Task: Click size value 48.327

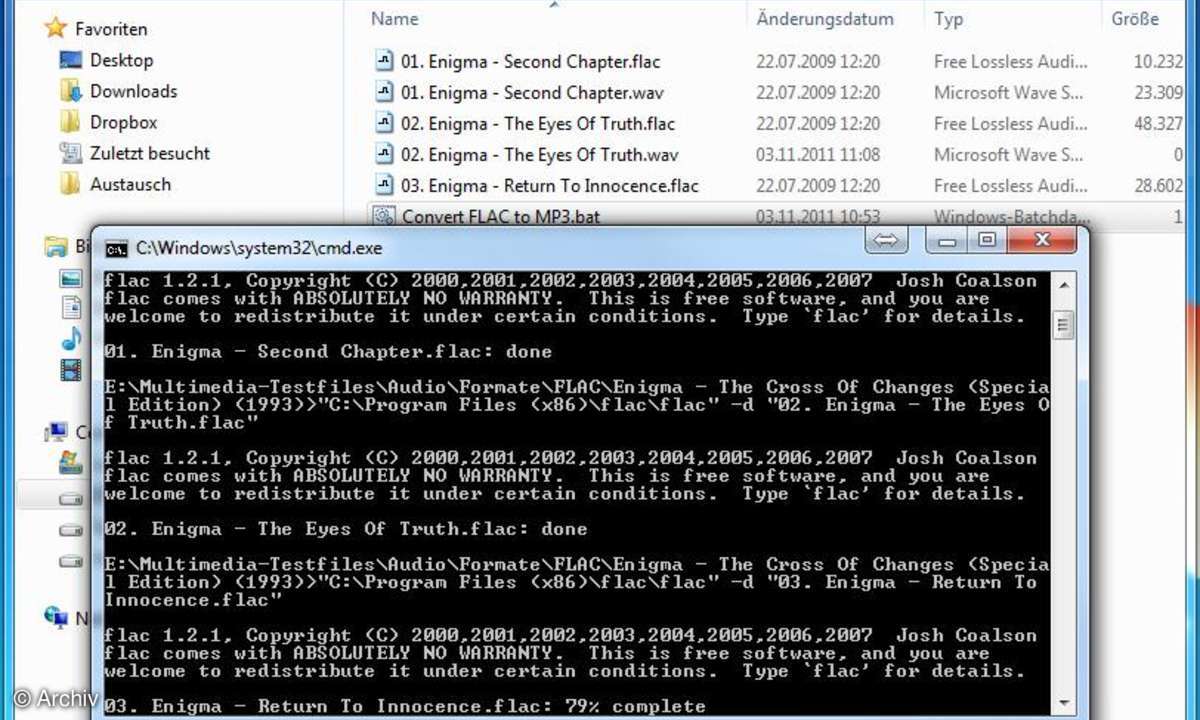Action: (1158, 123)
